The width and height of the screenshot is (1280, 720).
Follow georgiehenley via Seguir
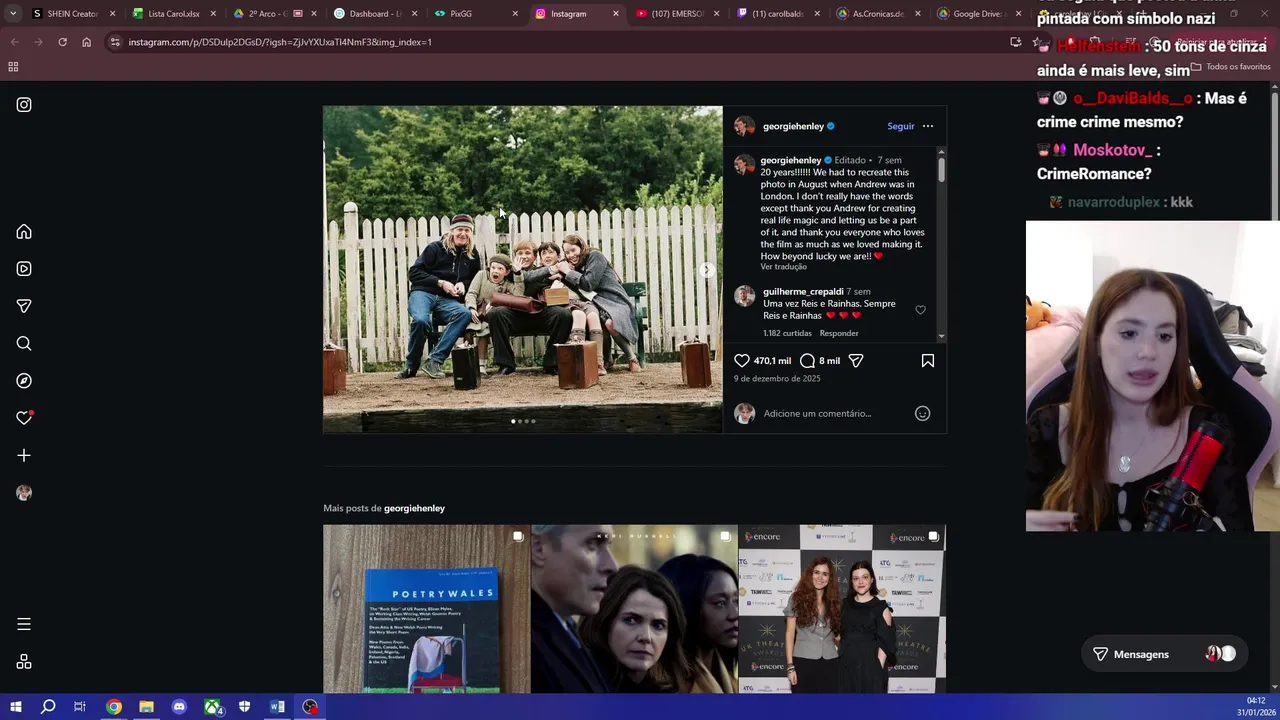[x=901, y=126]
